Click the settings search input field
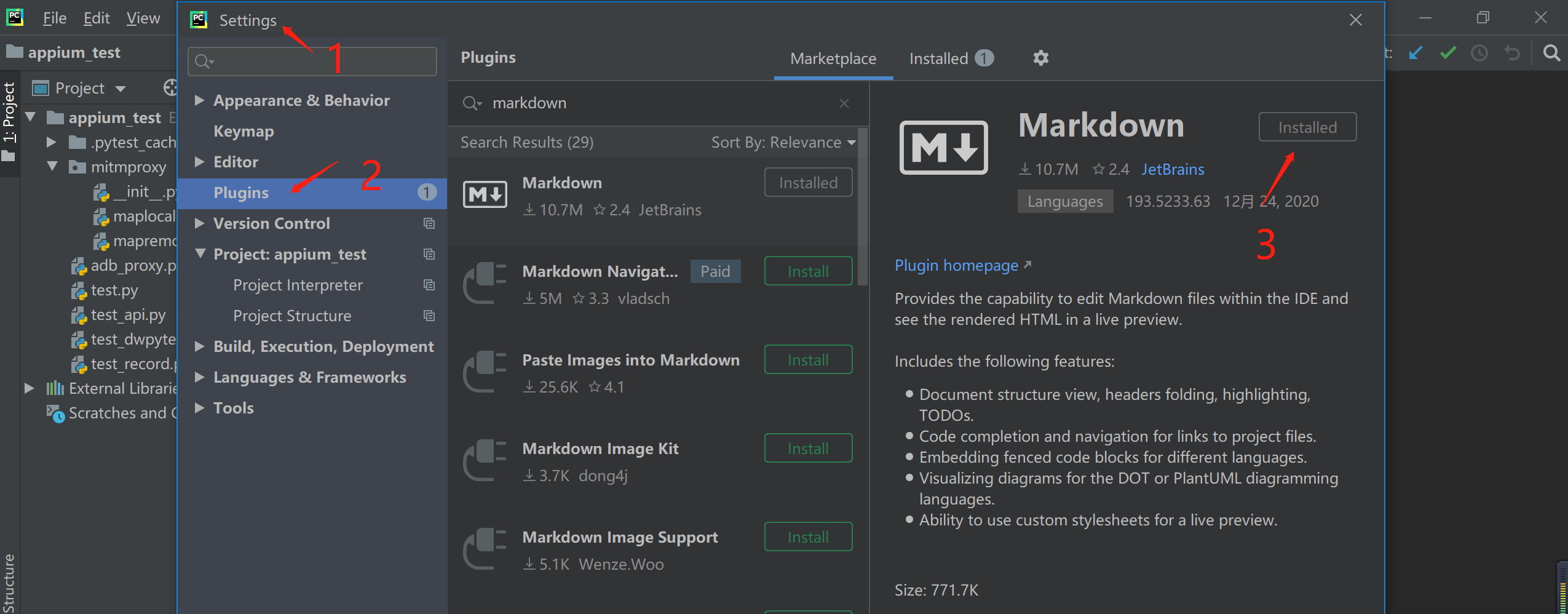 coord(314,62)
